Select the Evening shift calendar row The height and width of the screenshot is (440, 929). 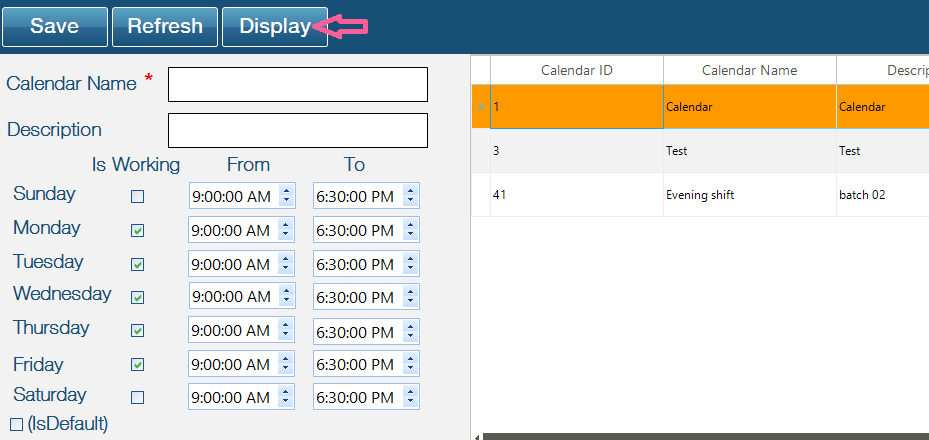(699, 195)
